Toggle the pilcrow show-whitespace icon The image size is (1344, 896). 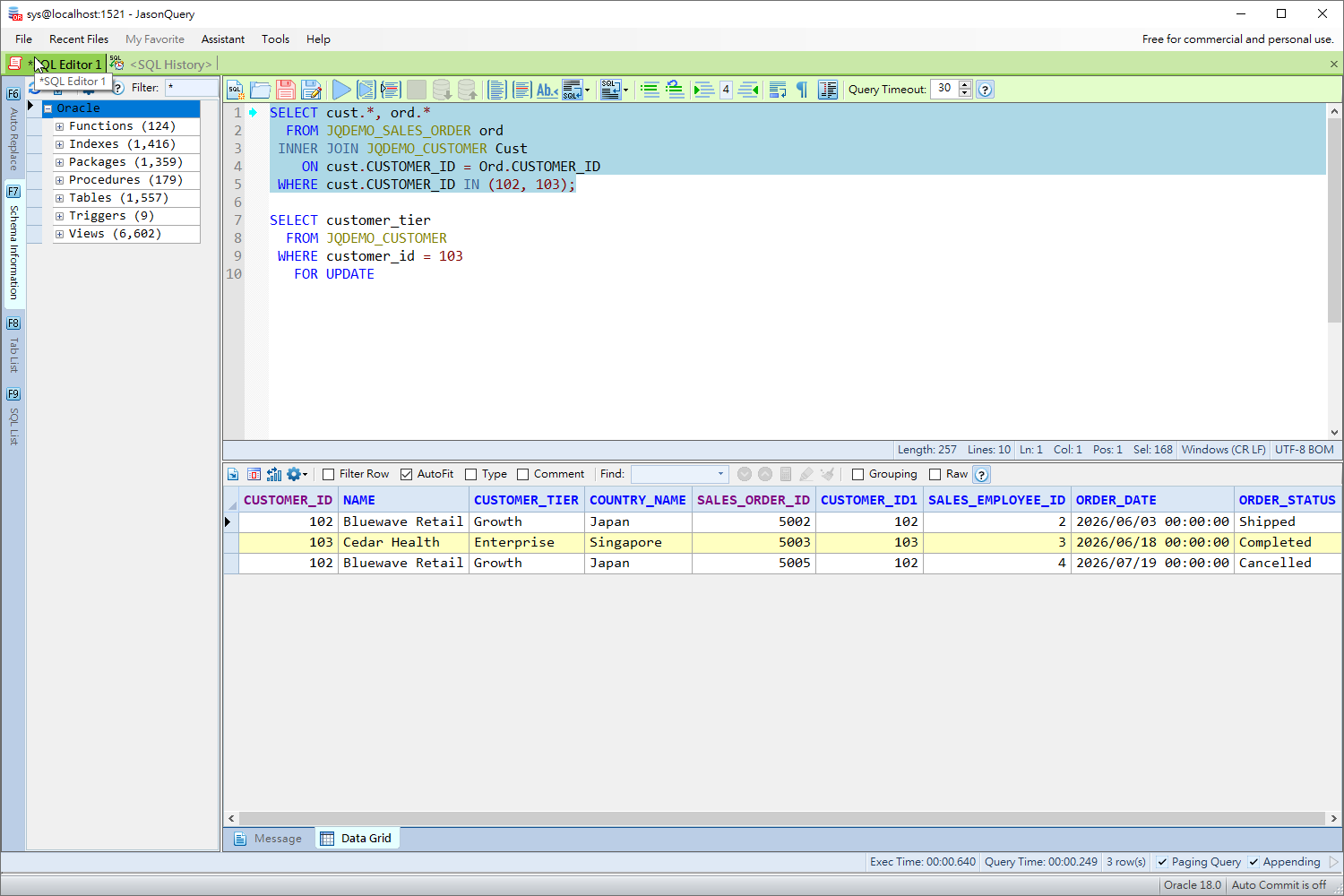tap(802, 90)
